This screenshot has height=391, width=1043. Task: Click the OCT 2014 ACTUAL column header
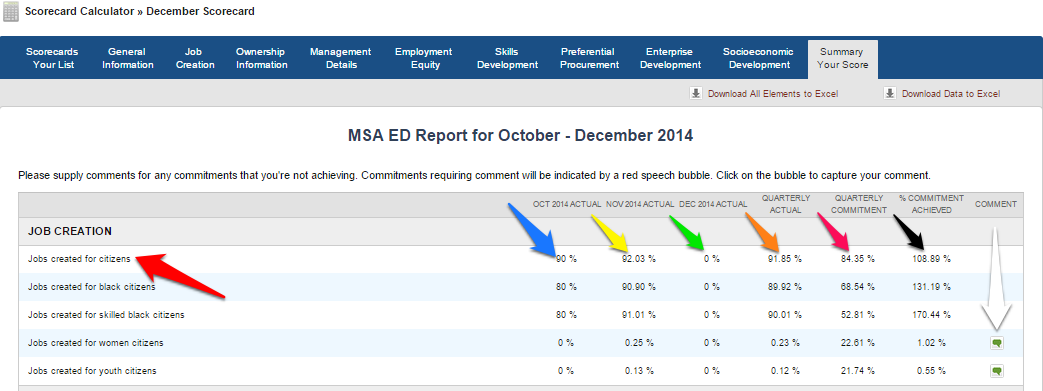(x=567, y=204)
